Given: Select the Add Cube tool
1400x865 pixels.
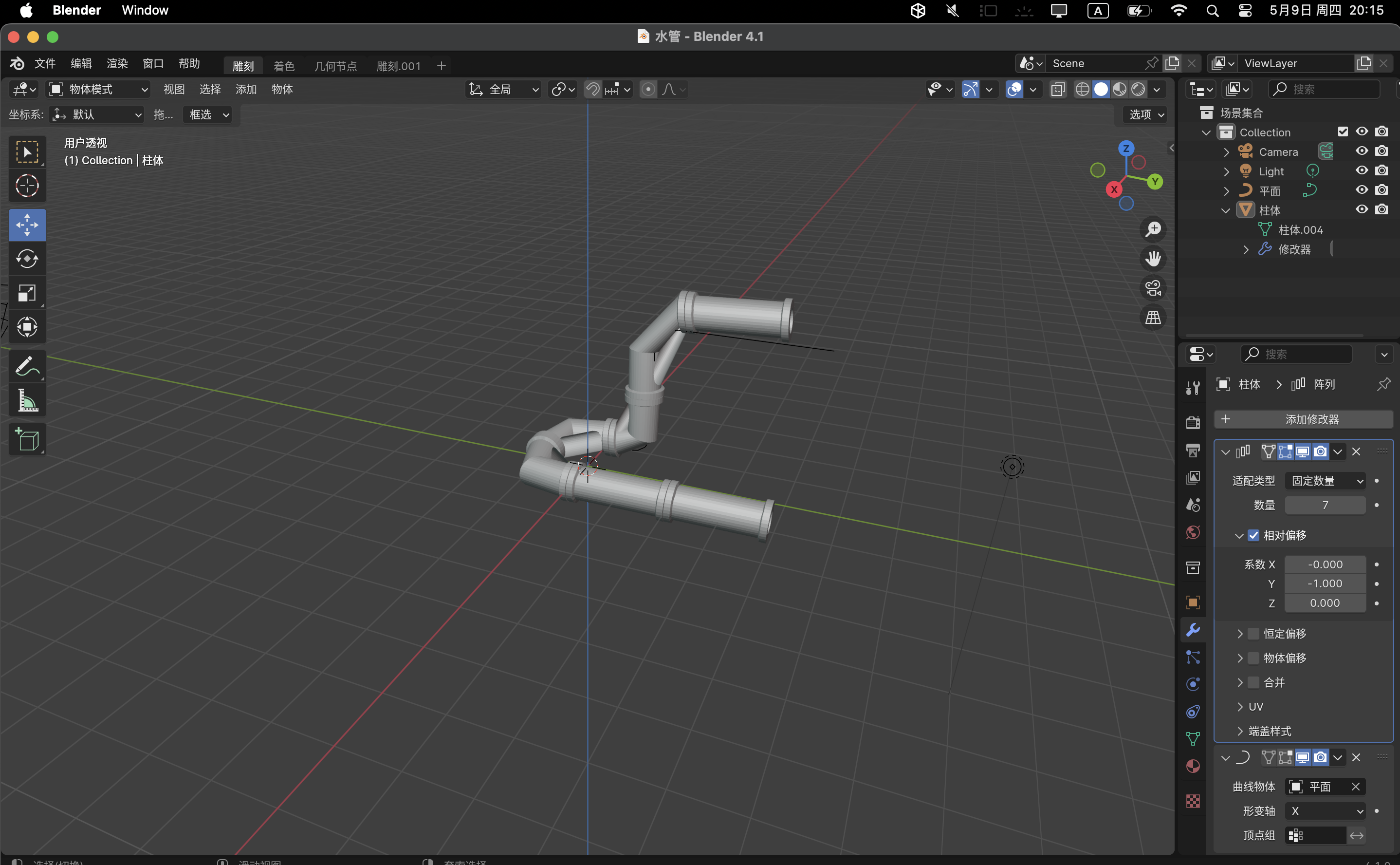Looking at the screenshot, I should tap(27, 439).
